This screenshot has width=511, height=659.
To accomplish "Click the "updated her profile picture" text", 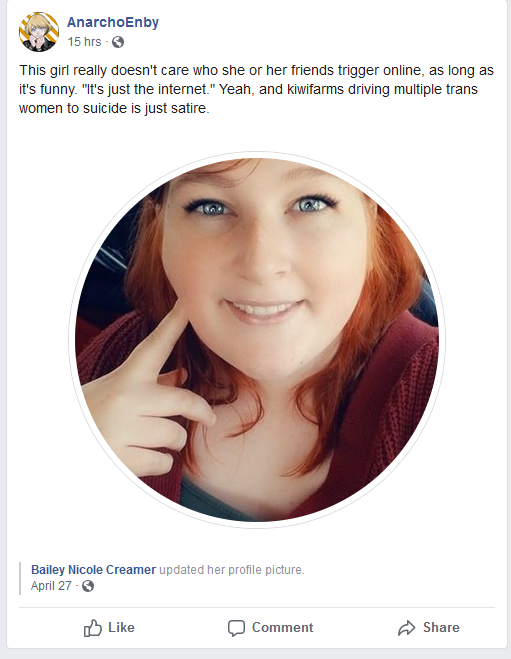I will (232, 570).
